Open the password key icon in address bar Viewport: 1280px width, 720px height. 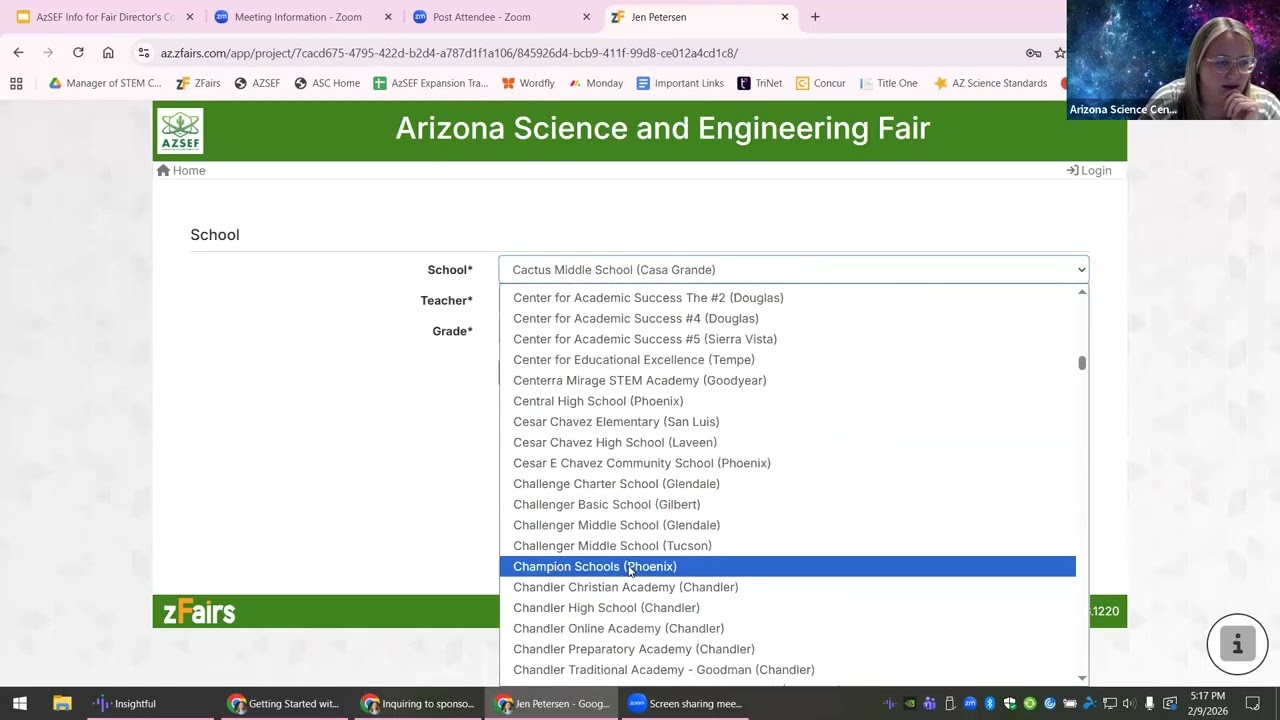(x=1033, y=53)
